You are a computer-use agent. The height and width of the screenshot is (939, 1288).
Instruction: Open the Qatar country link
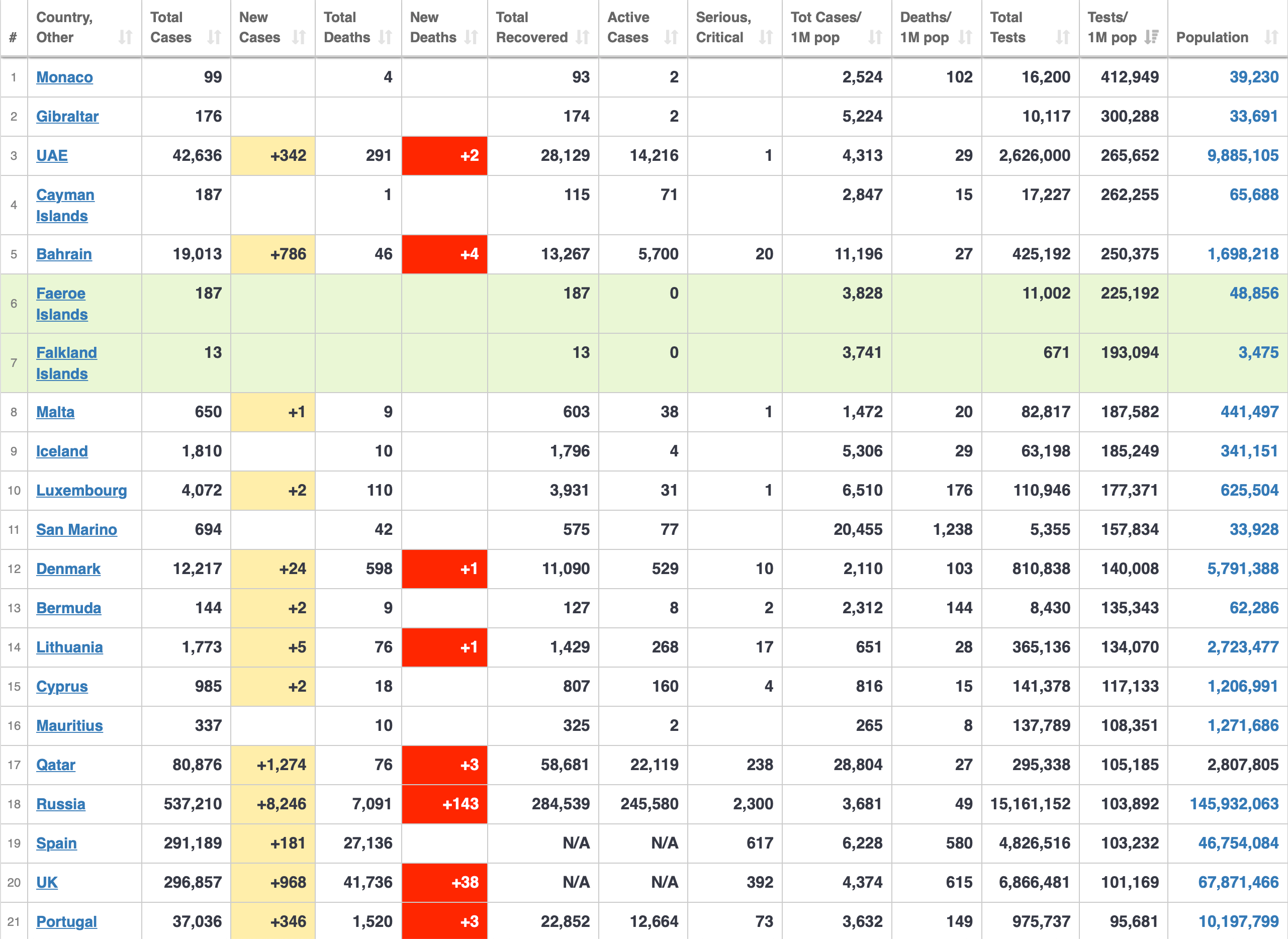[x=56, y=765]
